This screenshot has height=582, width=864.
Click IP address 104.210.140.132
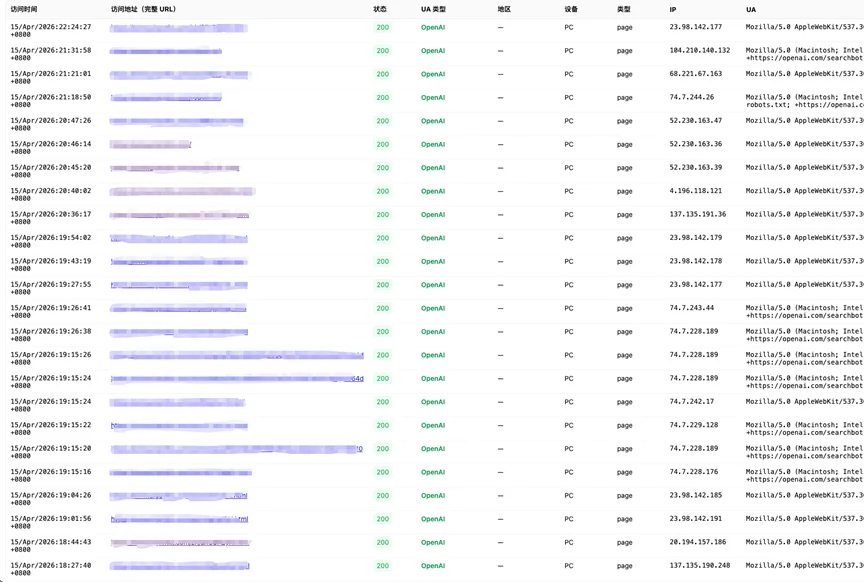coord(700,50)
